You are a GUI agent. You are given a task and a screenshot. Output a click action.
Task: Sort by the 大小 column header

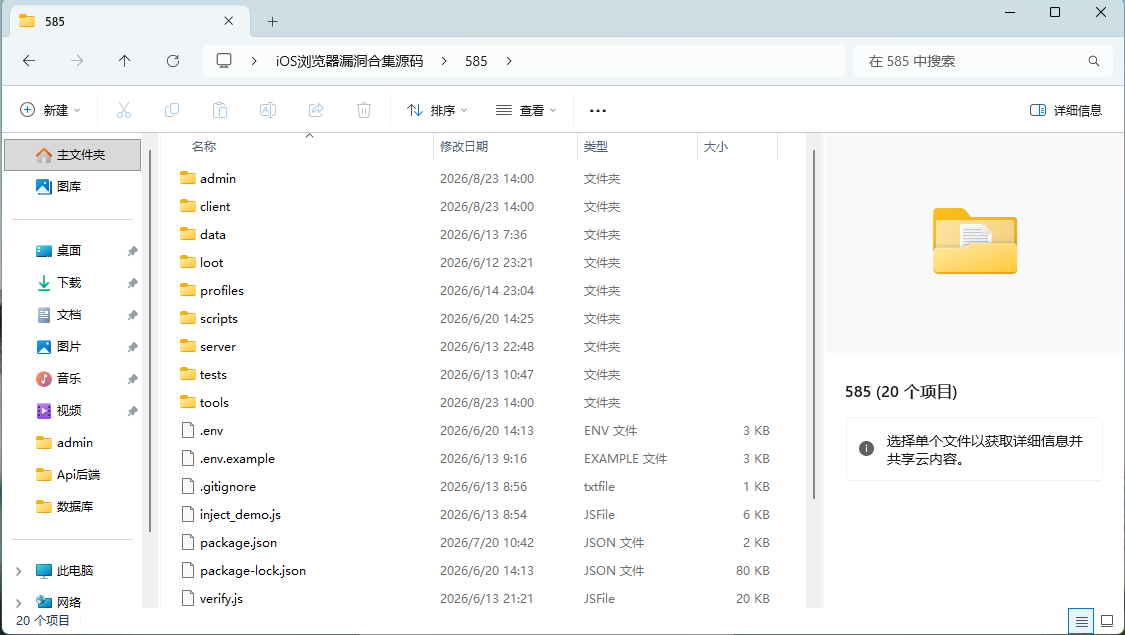pos(738,146)
